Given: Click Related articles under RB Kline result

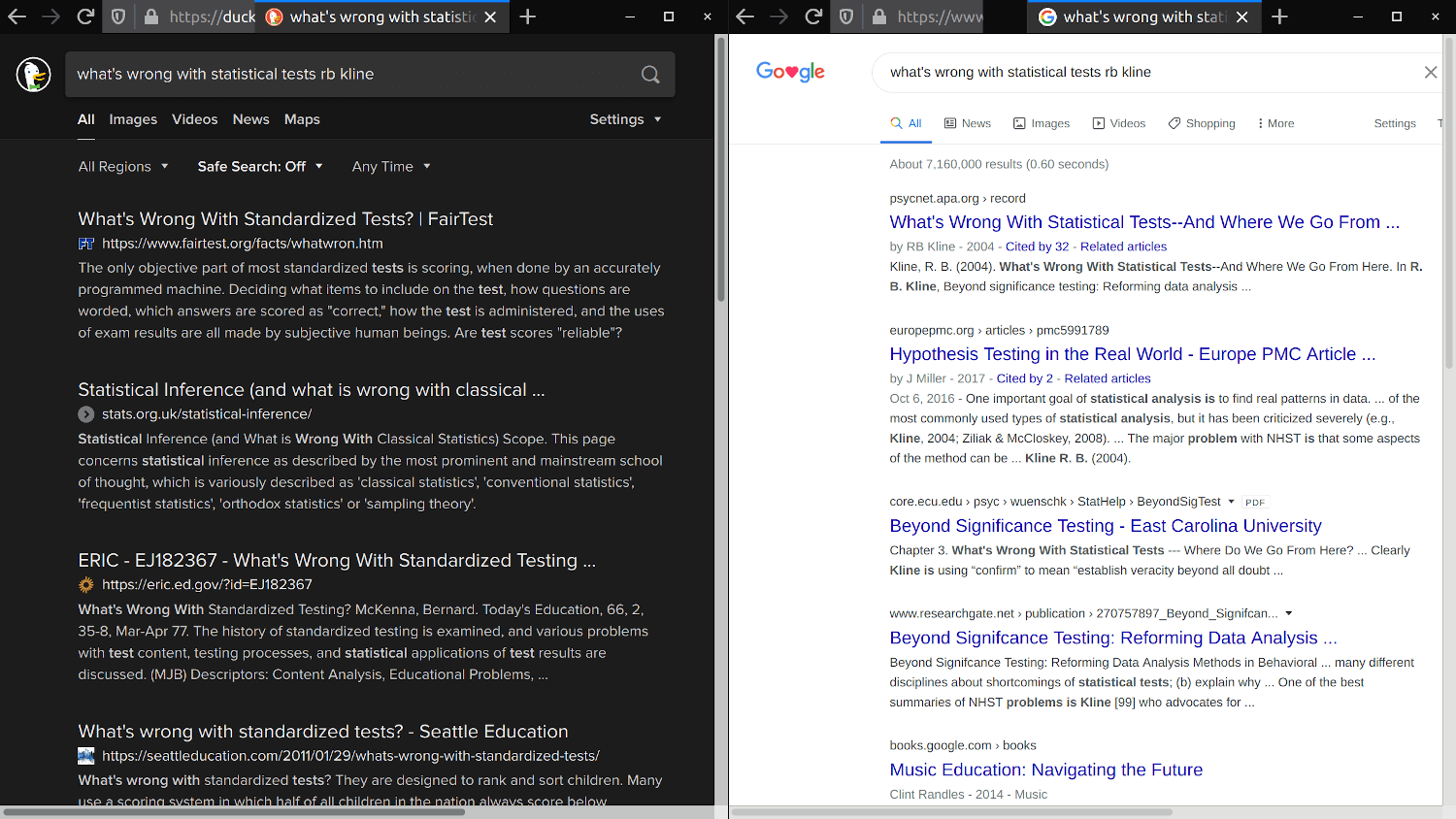Looking at the screenshot, I should 1123,246.
